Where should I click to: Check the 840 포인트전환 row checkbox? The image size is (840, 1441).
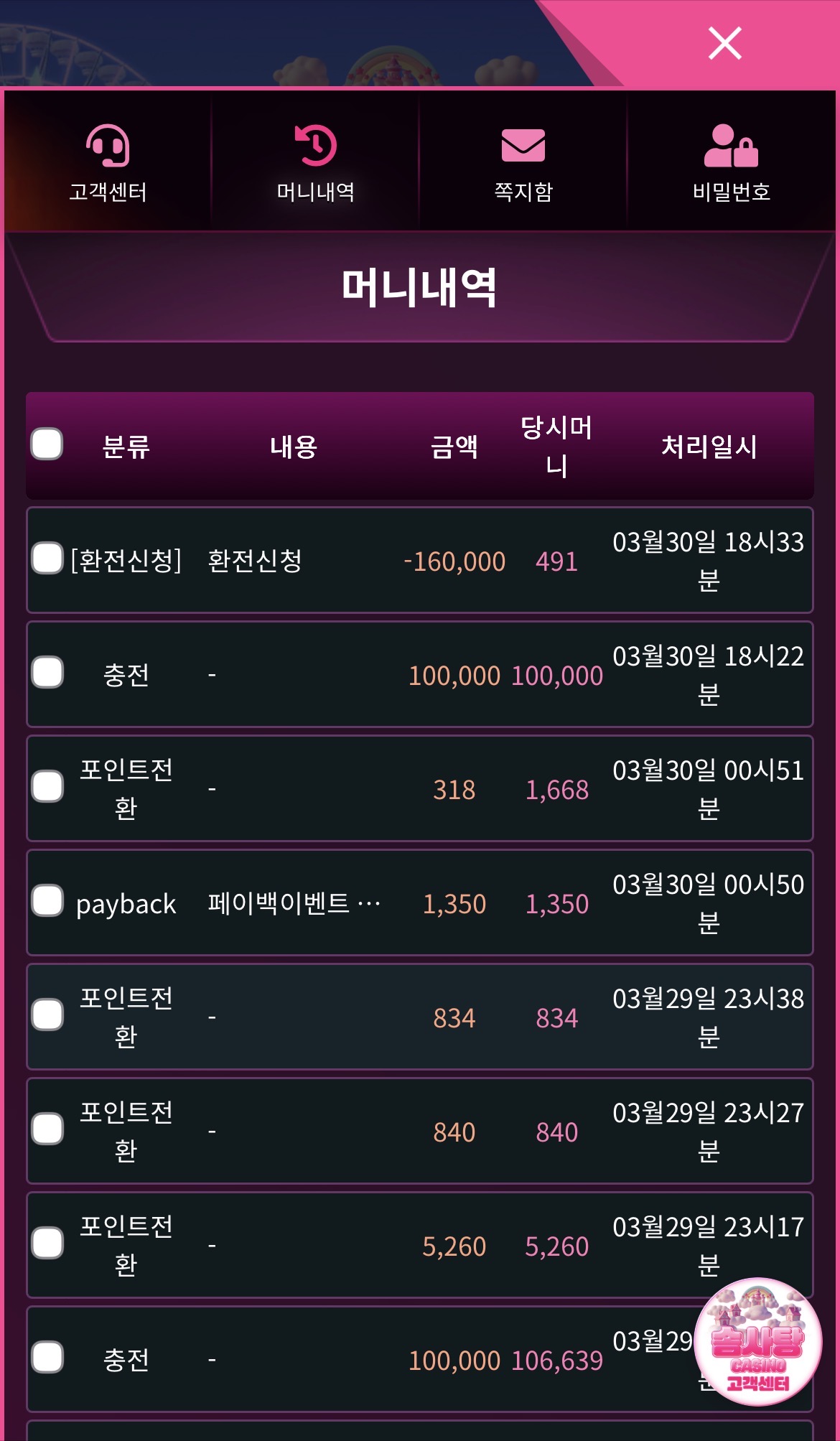tap(47, 1129)
